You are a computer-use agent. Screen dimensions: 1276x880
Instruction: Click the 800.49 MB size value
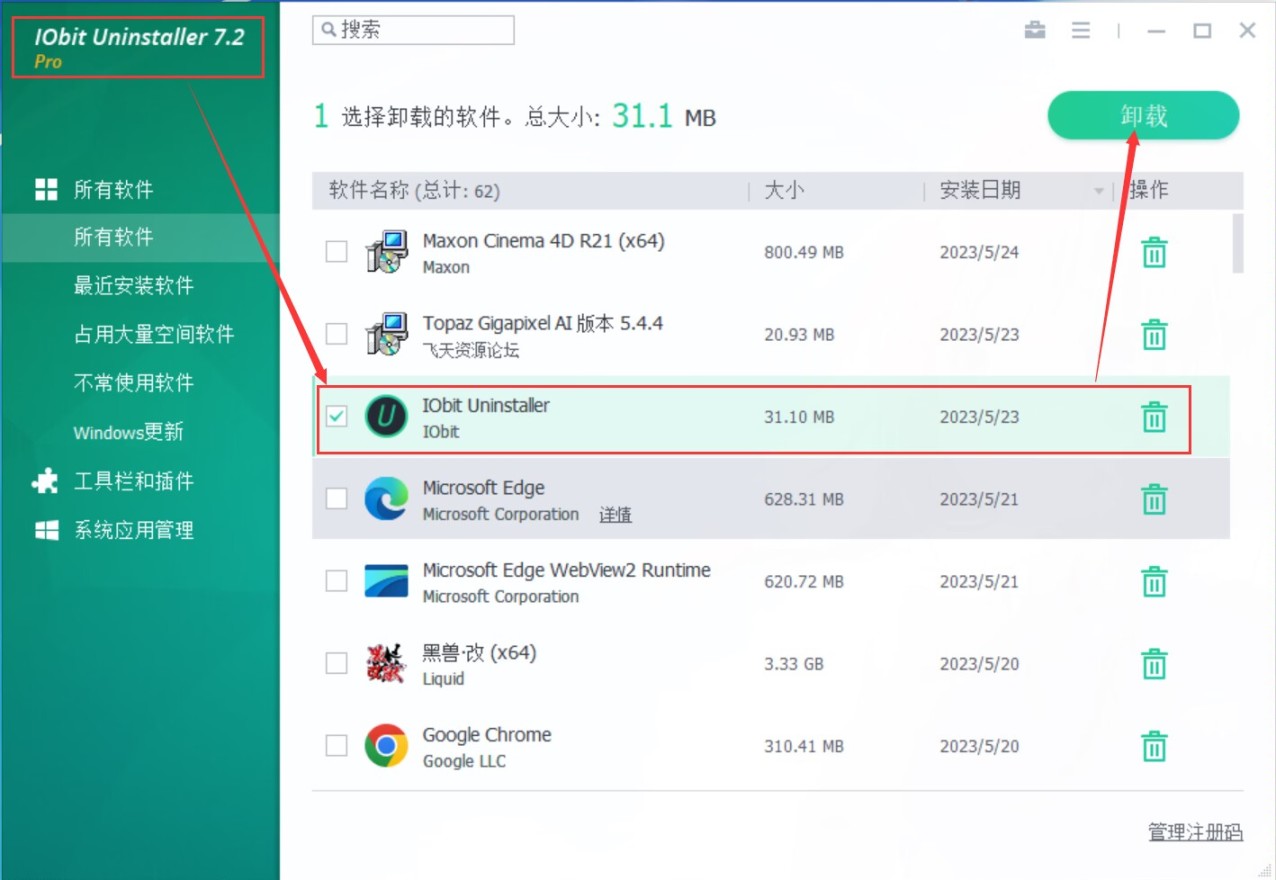[804, 253]
